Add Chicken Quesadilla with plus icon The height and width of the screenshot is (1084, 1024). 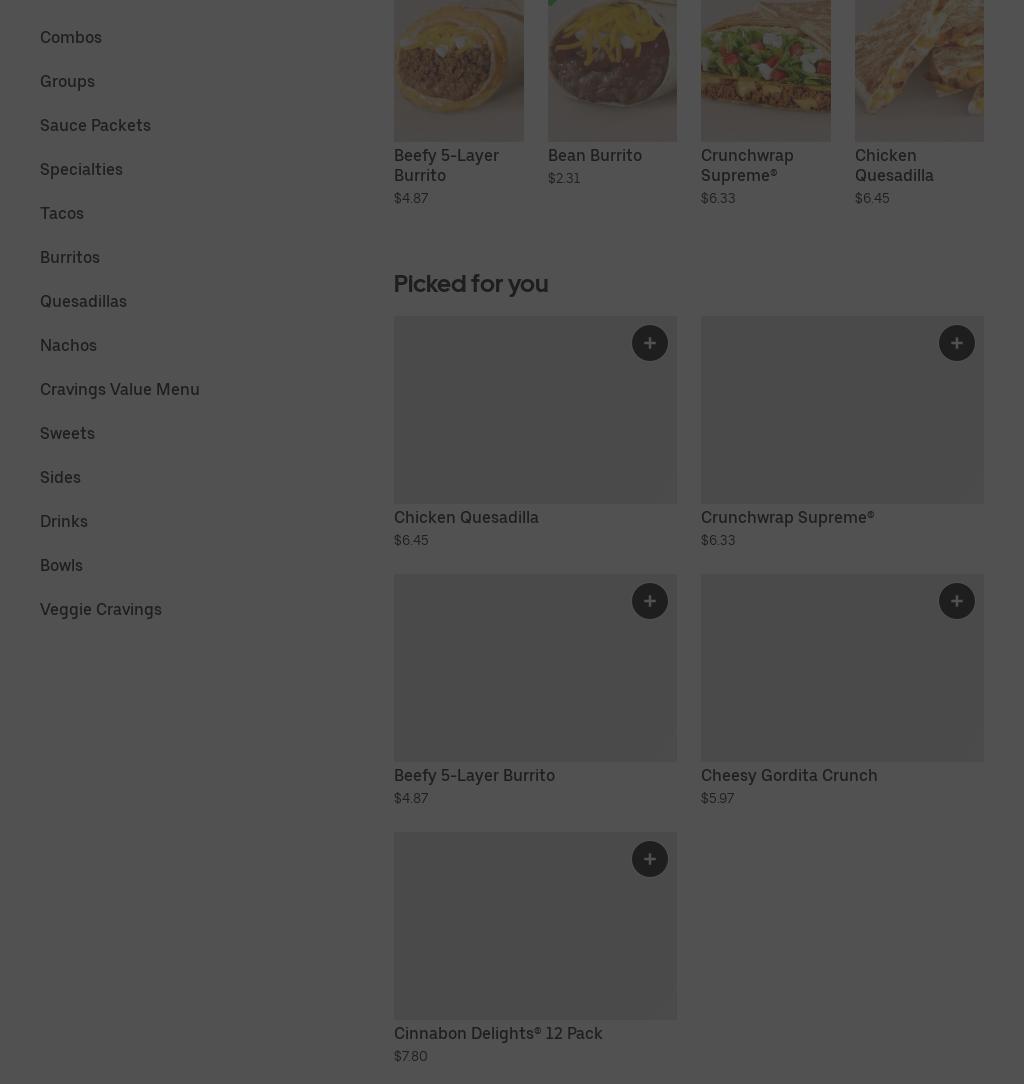[649, 343]
